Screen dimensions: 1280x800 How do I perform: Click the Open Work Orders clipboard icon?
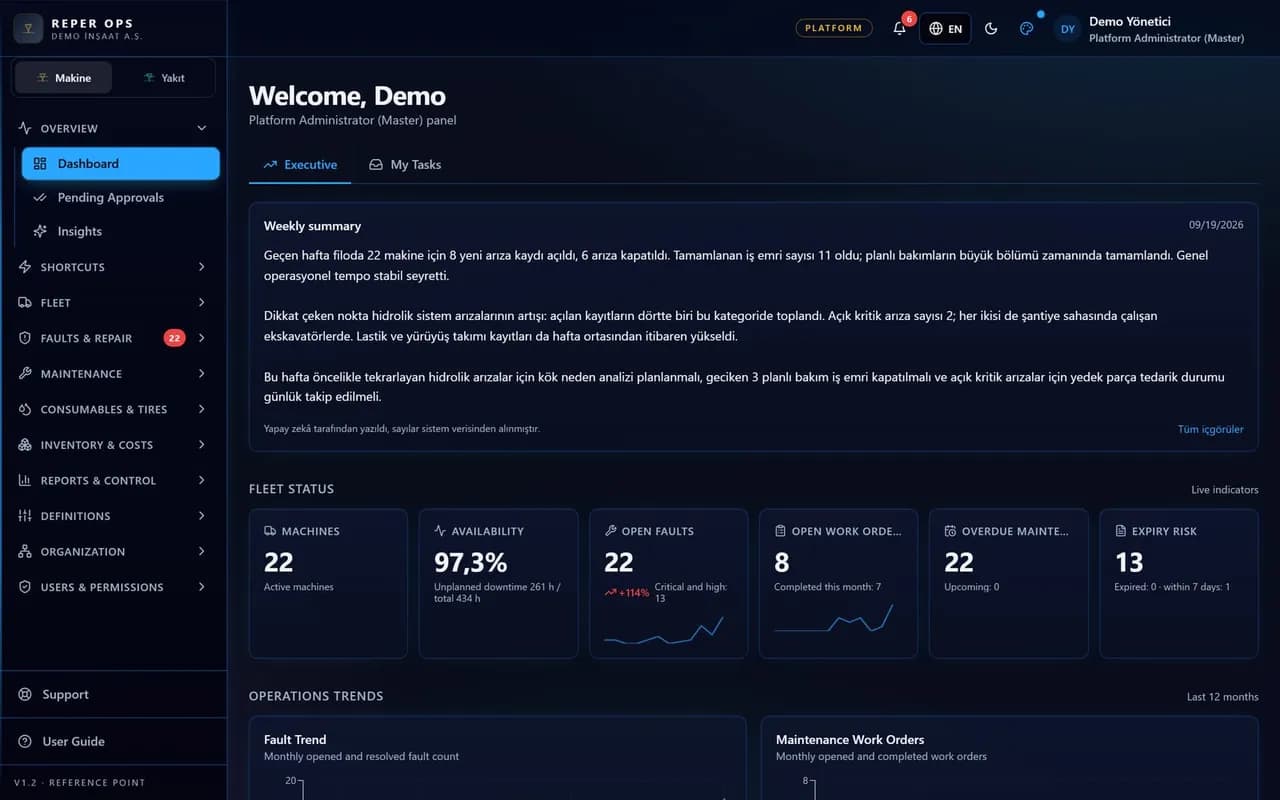click(780, 531)
